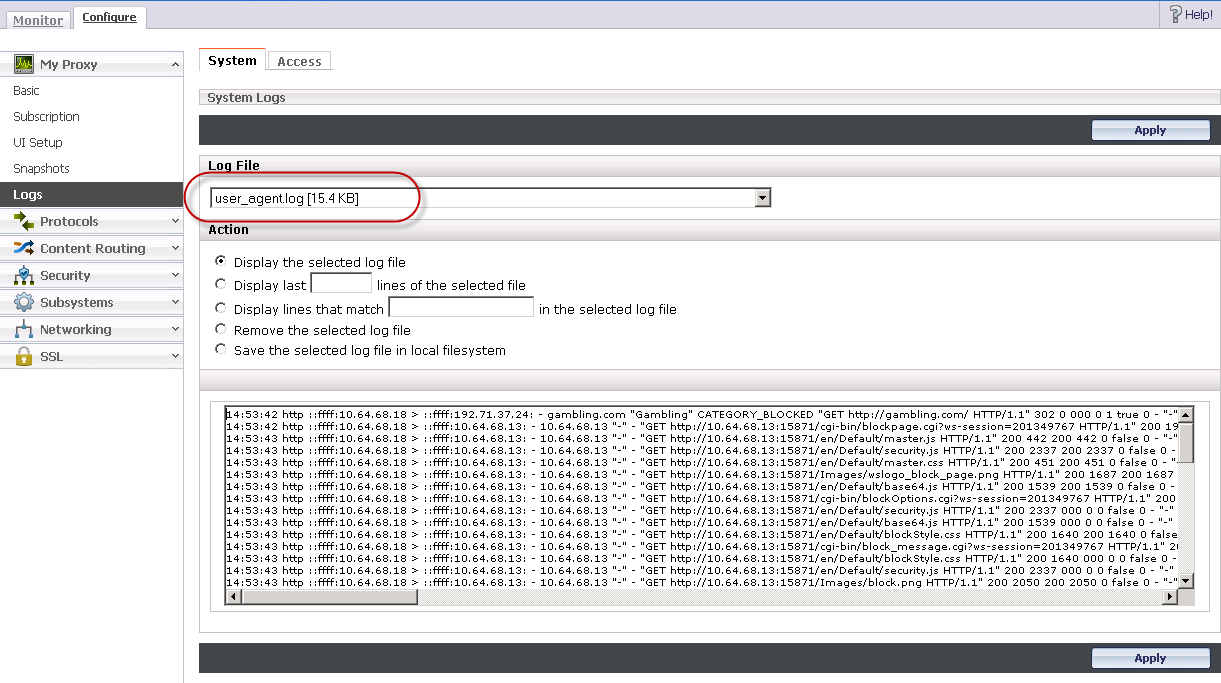This screenshot has height=683, width=1221.
Task: Switch to the Access tab
Action: pyautogui.click(x=298, y=61)
